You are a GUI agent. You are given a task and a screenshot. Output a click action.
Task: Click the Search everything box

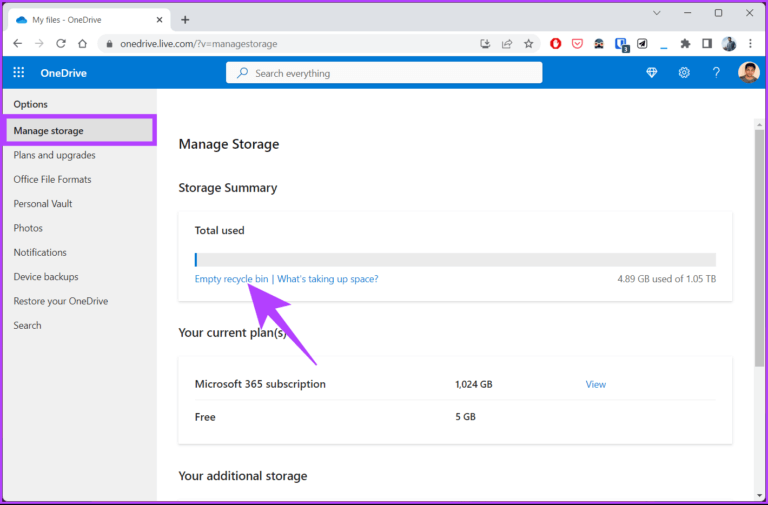tap(384, 73)
